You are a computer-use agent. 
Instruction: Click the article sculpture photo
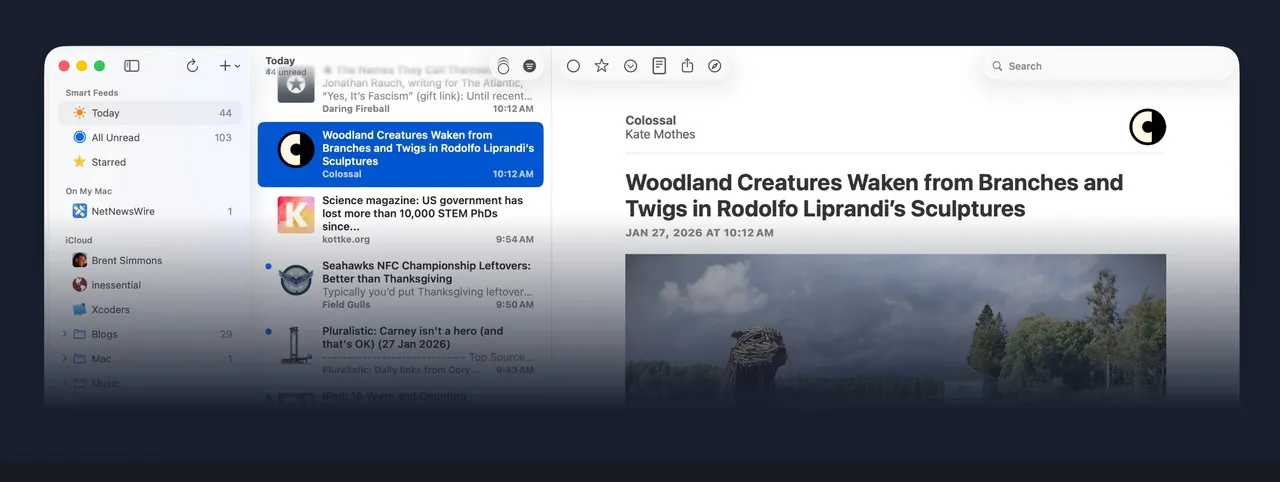(x=895, y=328)
